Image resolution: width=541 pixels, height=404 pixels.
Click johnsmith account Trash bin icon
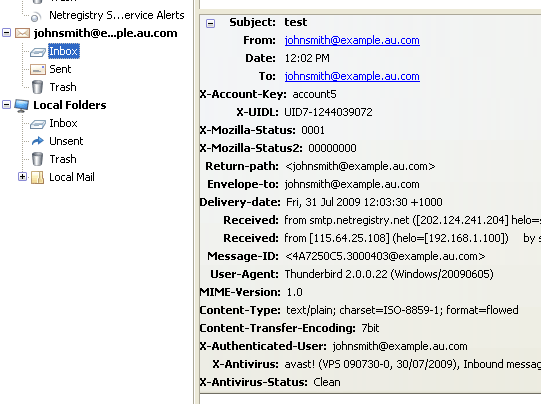[37, 87]
